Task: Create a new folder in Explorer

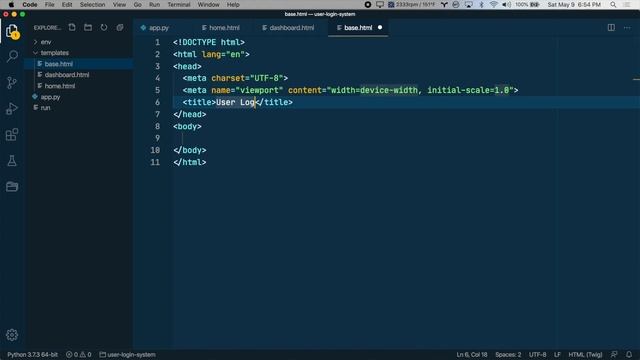Action: (x=88, y=27)
